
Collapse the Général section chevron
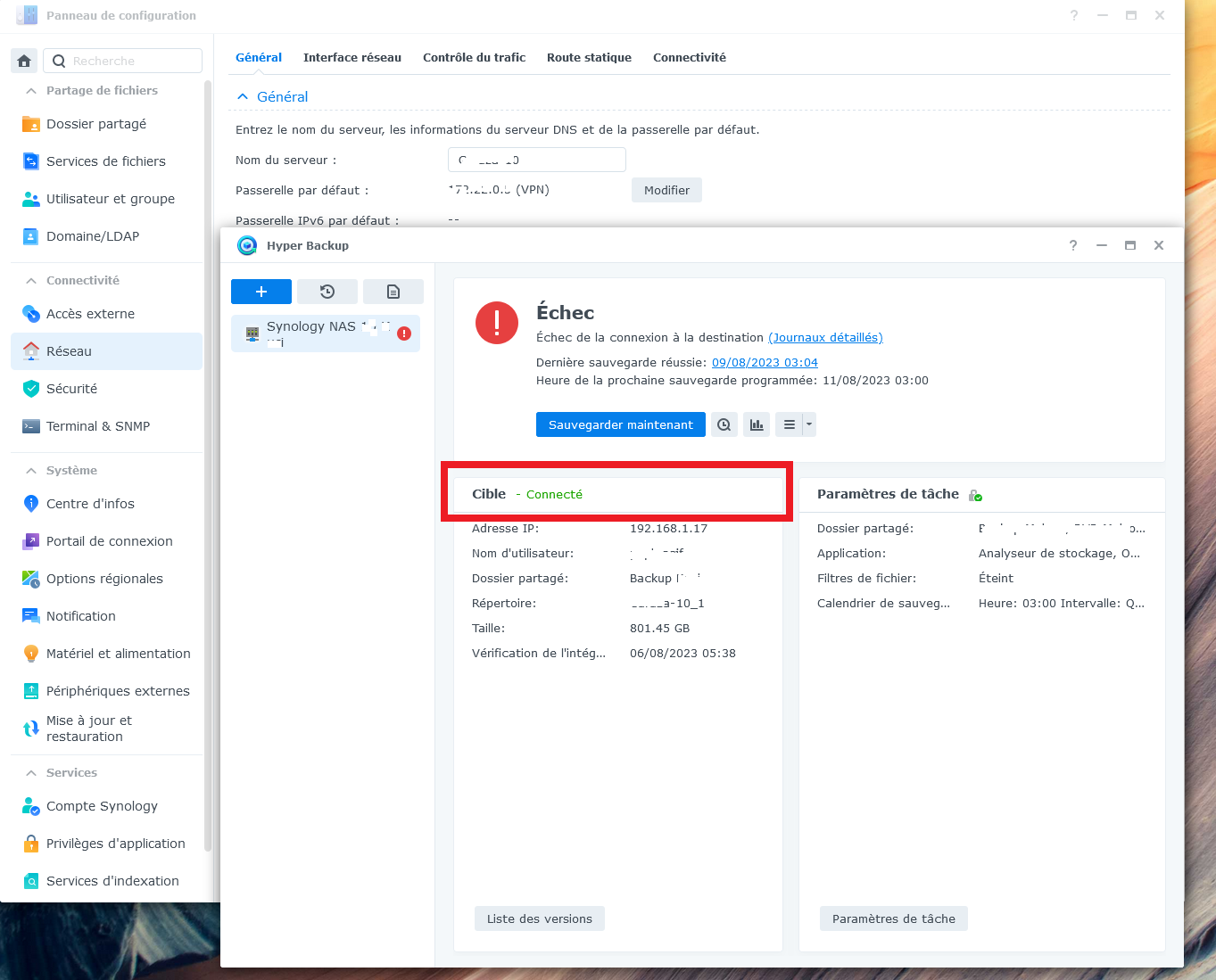[x=242, y=96]
